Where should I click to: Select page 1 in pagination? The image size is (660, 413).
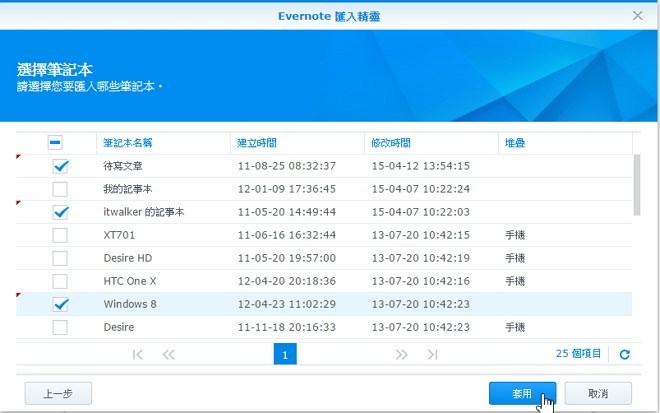tap(285, 354)
